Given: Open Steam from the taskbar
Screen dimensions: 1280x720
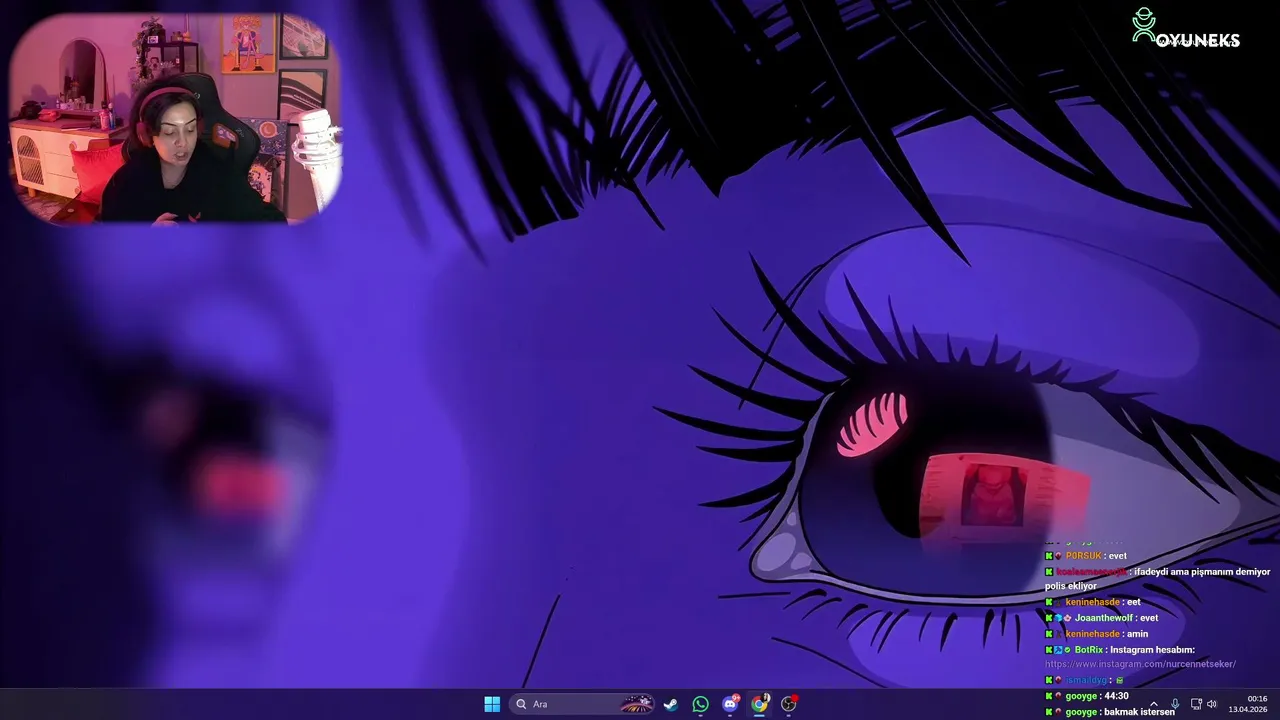Looking at the screenshot, I should point(671,704).
